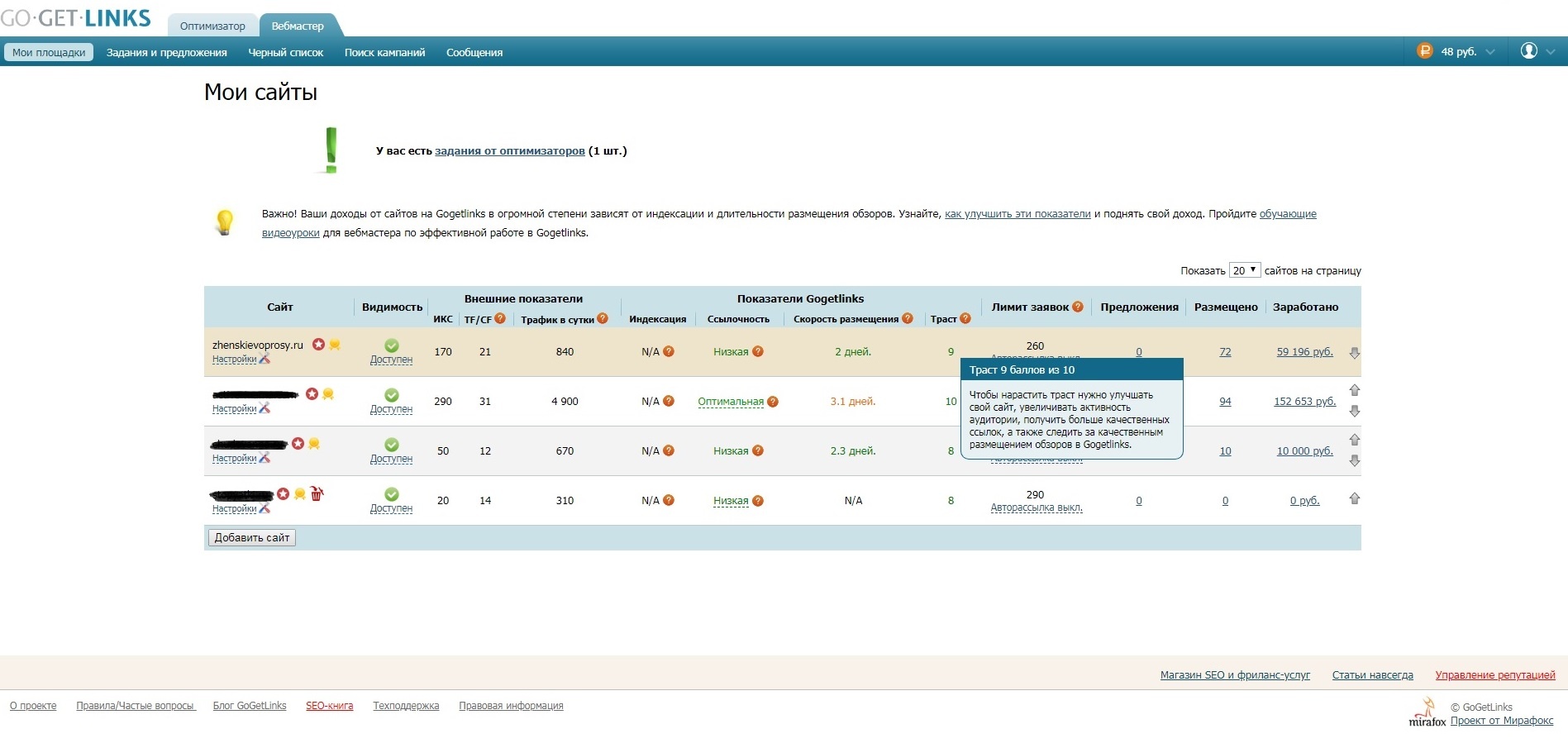The height and width of the screenshot is (748, 1568).
Task: Click the red star icon next to zhenskievoprosy.ru
Action: pos(318,345)
